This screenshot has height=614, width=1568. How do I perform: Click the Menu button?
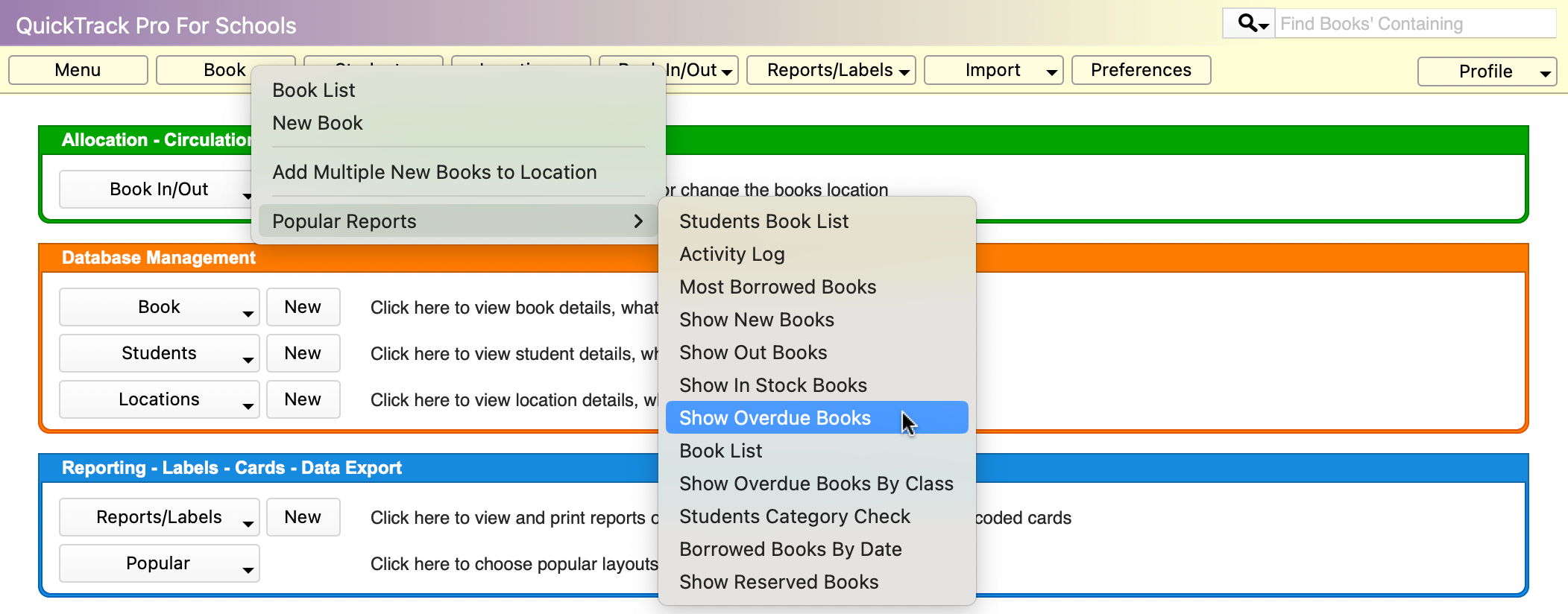78,70
